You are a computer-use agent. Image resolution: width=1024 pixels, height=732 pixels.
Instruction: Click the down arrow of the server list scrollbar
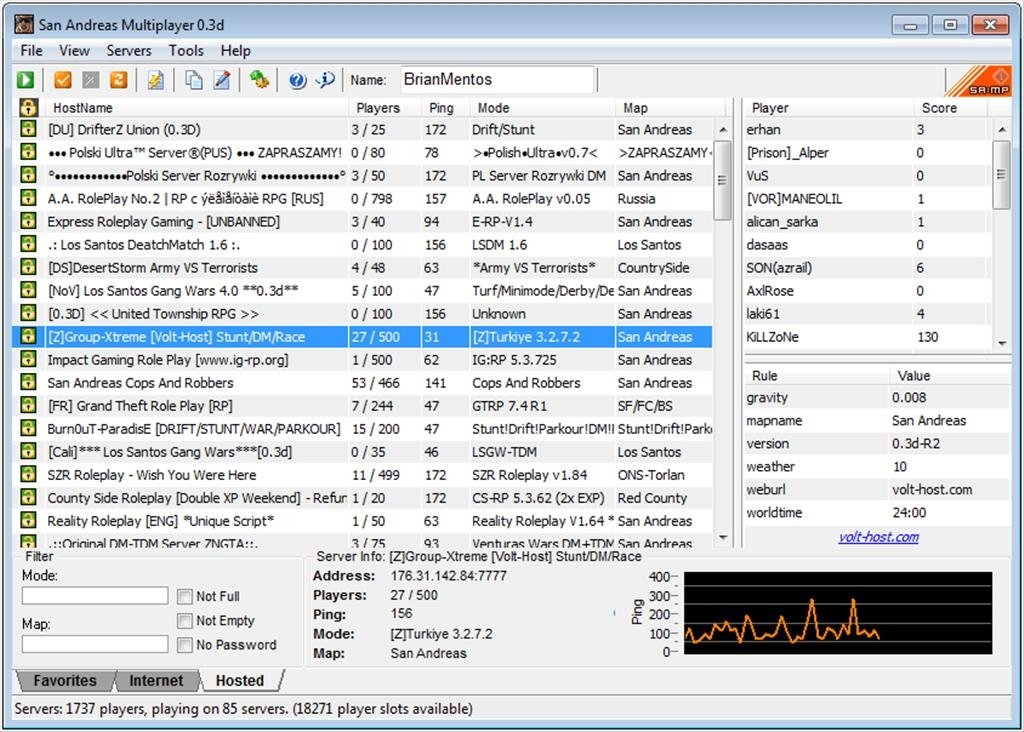(x=722, y=537)
